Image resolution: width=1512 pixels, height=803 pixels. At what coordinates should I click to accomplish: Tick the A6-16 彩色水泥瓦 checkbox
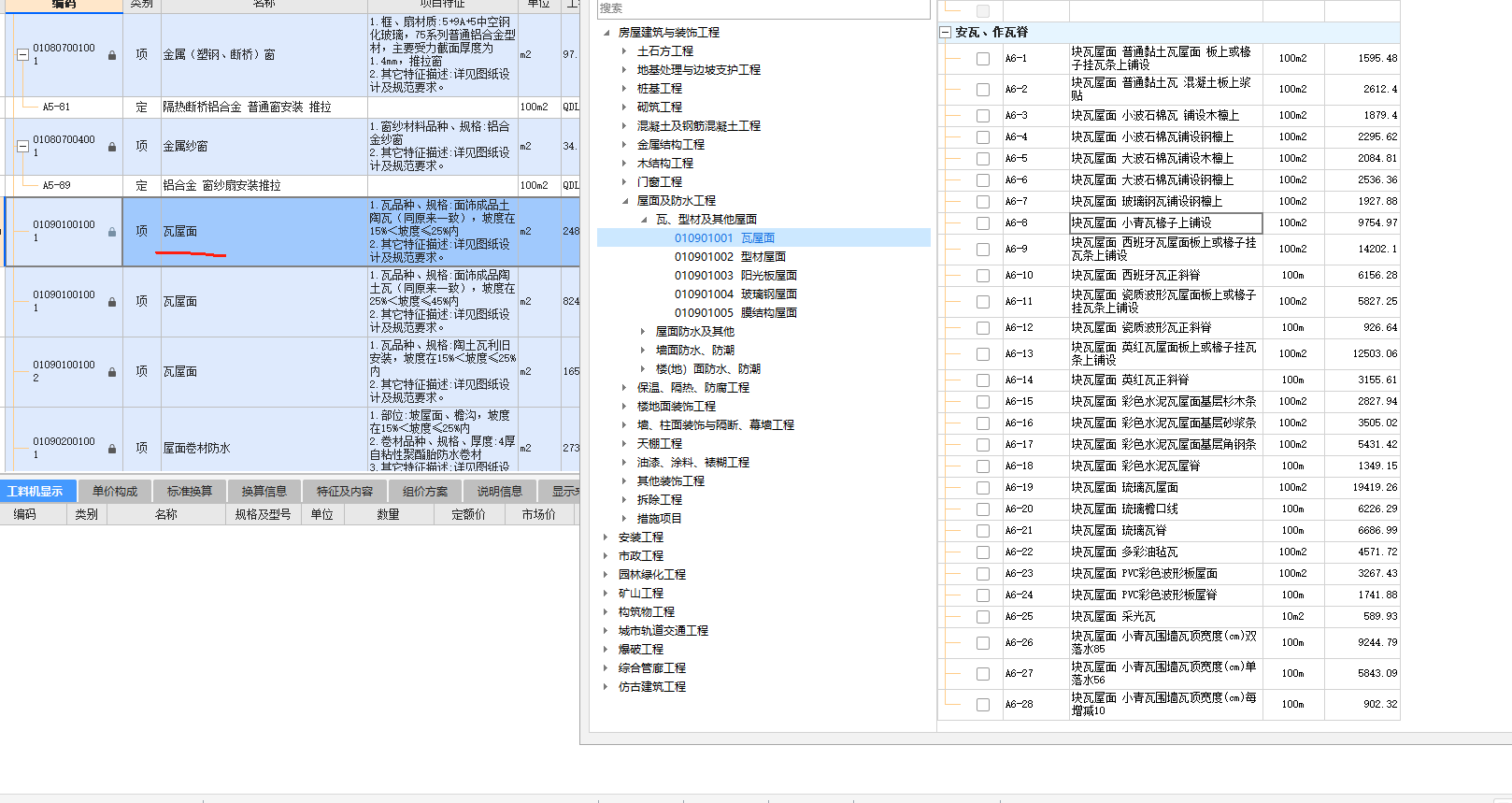[983, 423]
